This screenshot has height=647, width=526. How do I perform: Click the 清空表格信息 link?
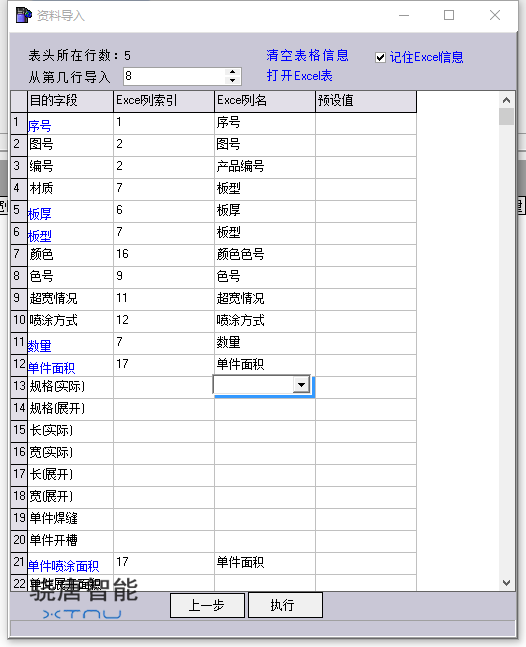coord(307,55)
